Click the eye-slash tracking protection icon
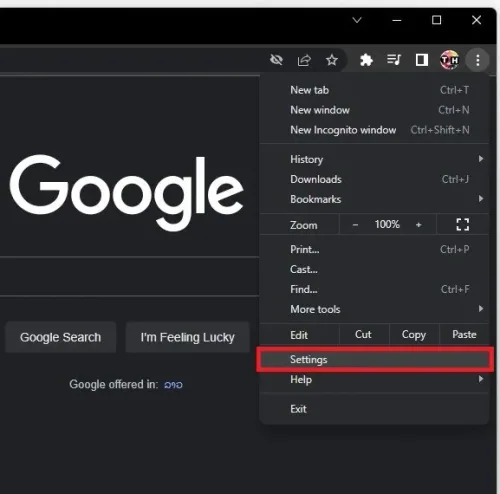500x494 pixels. [276, 60]
